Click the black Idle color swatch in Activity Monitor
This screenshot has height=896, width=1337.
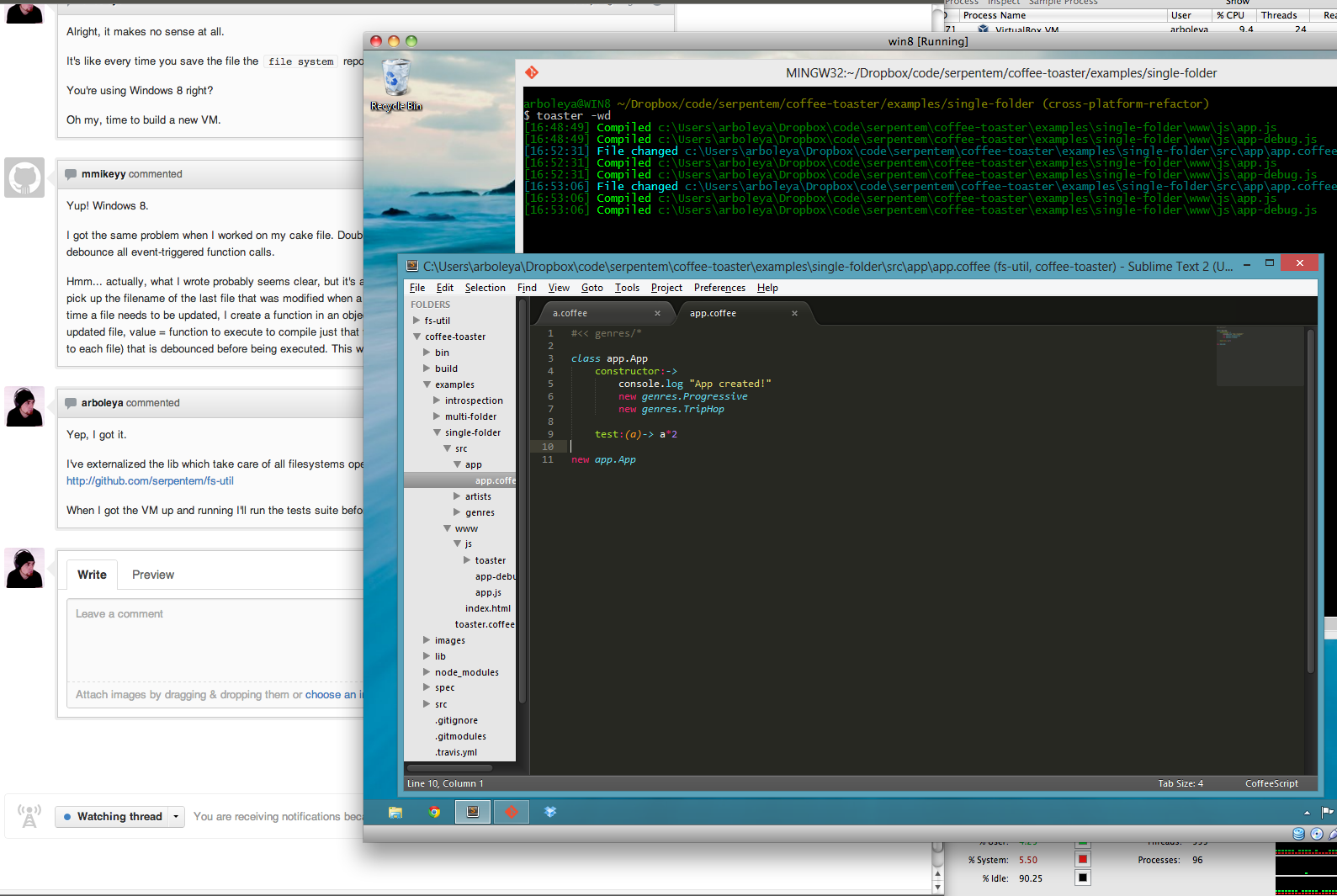click(x=1083, y=877)
